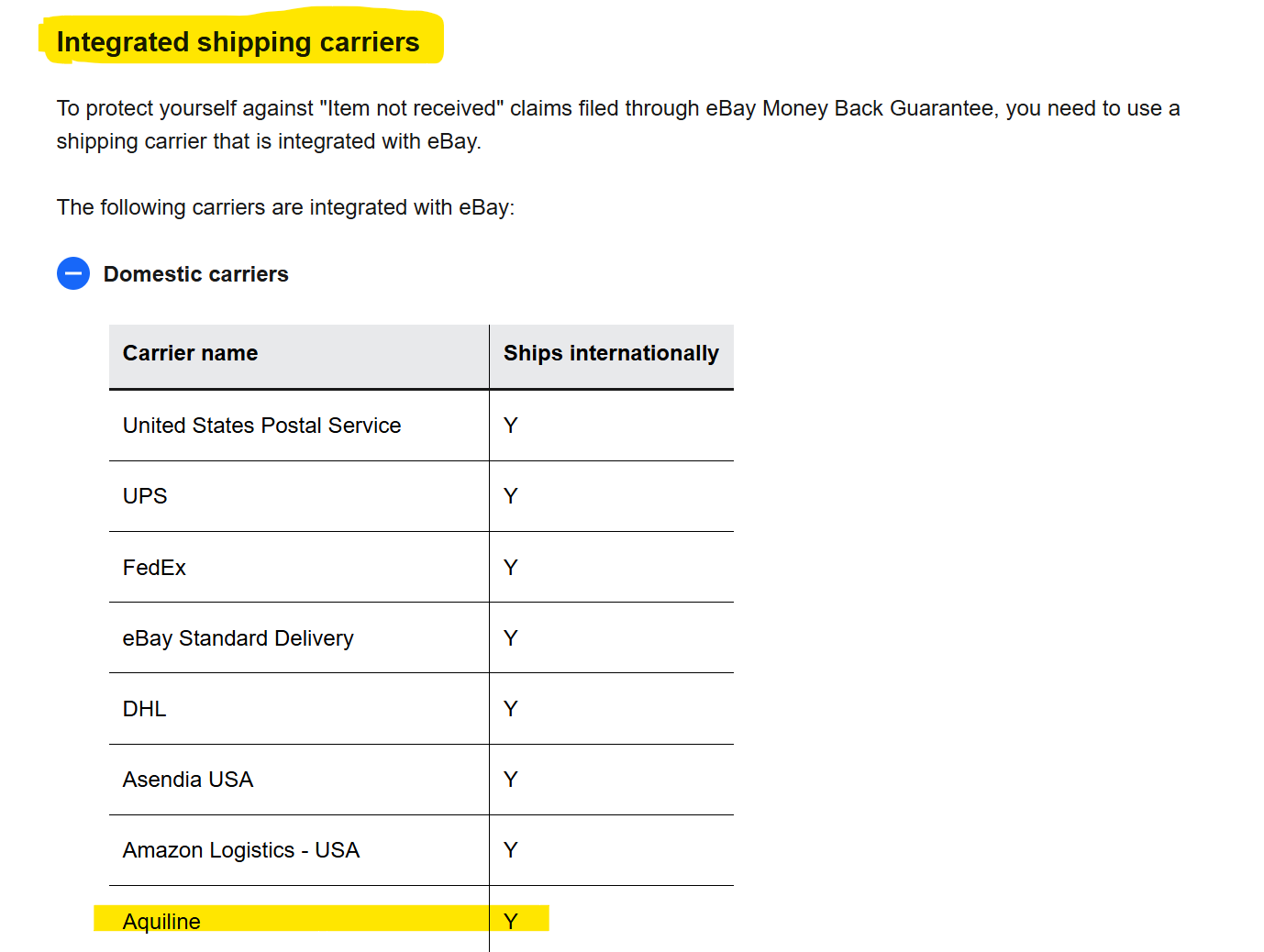Screen dimensions: 1264x952
Task: Collapse the Domestic carriers section icon
Action: (73, 273)
